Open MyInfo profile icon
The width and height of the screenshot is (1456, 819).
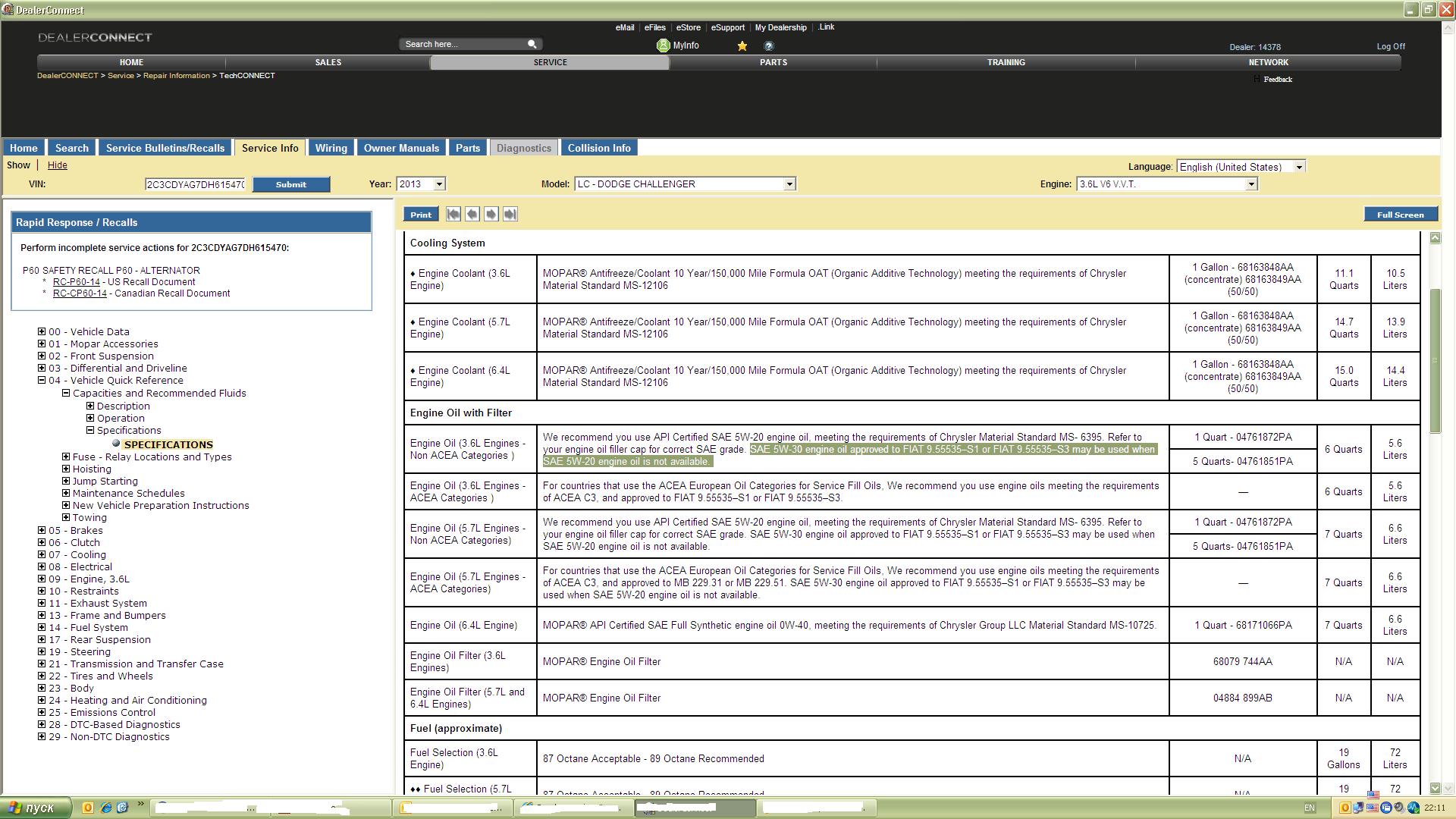(x=663, y=45)
